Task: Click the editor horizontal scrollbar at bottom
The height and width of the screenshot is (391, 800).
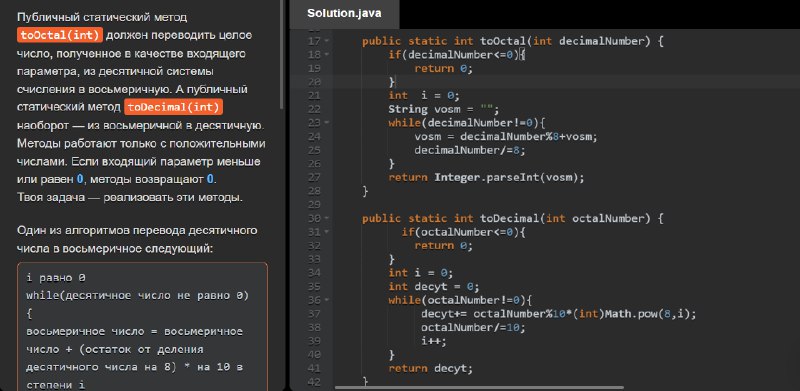Action: coord(479,388)
